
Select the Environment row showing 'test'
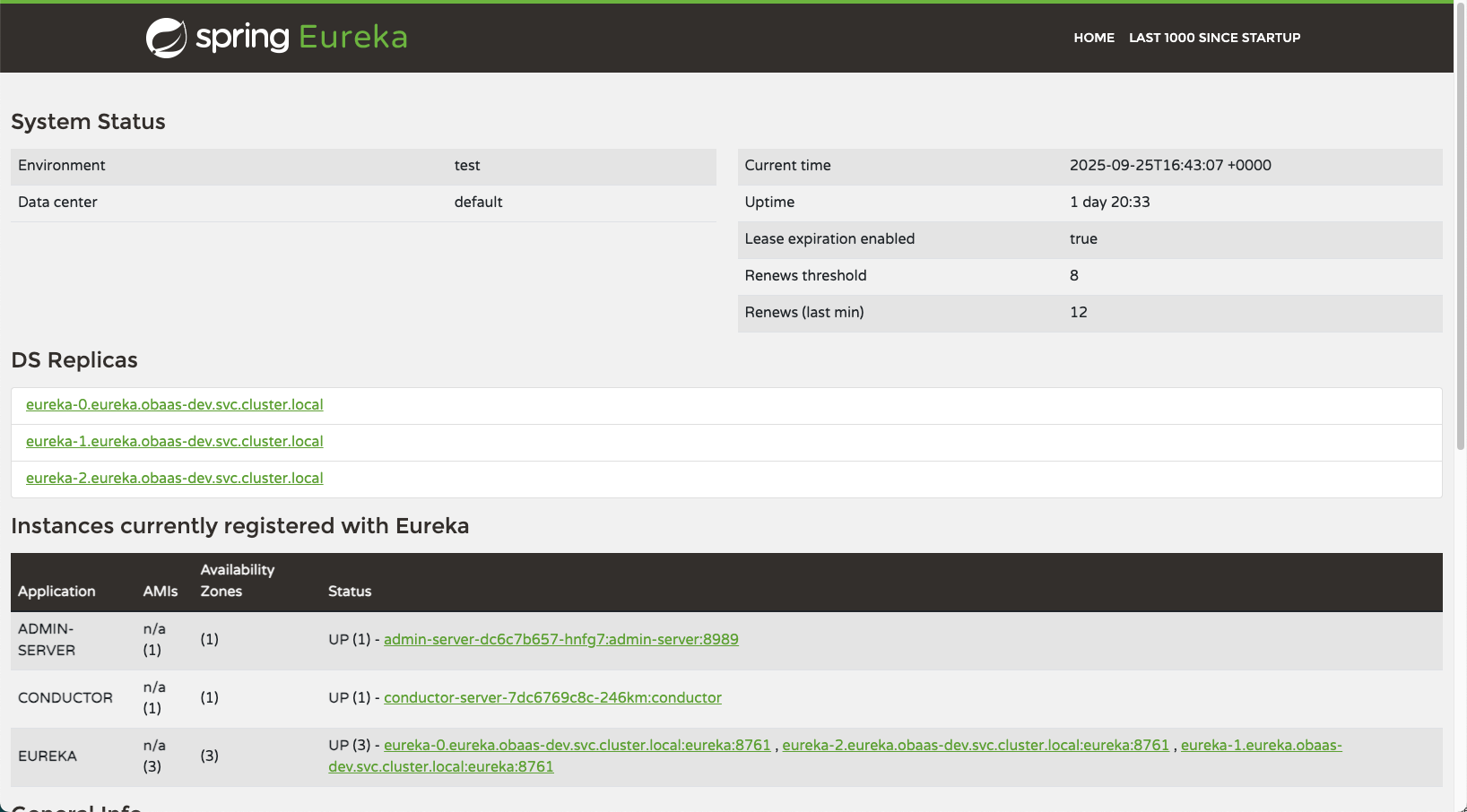click(359, 166)
